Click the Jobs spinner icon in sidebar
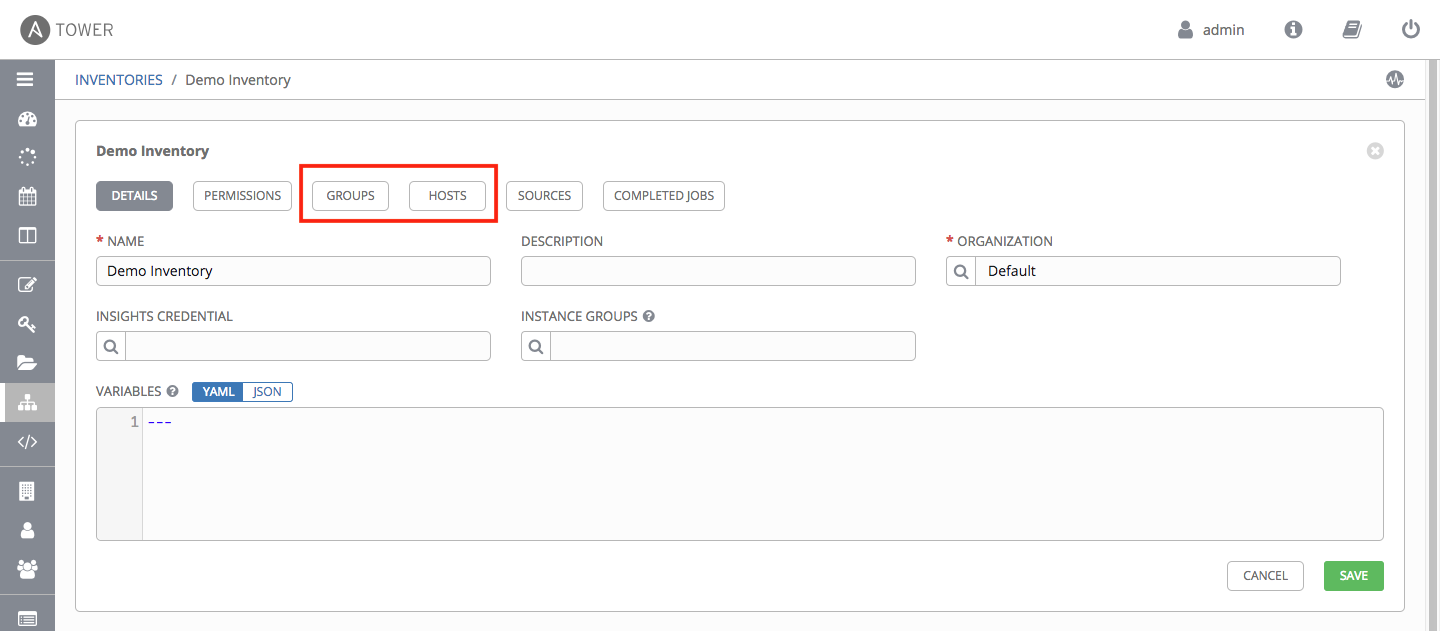This screenshot has width=1440, height=631. [x=27, y=157]
